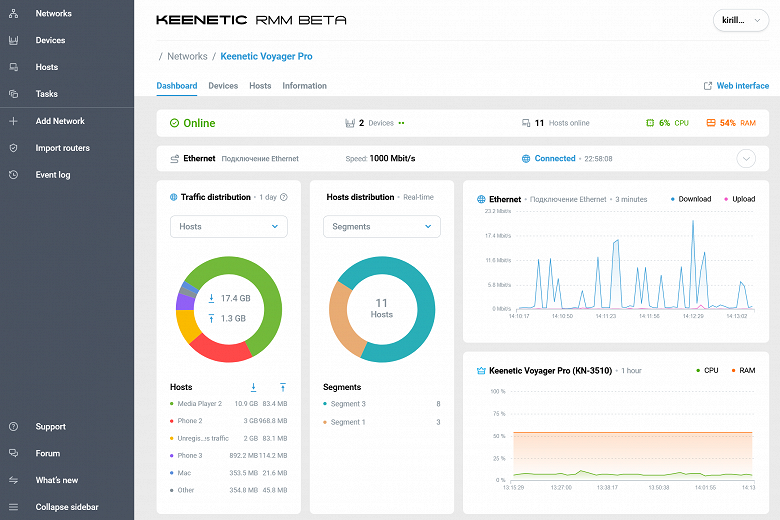Toggle the Upload series in Ethernet chart

pos(739,199)
